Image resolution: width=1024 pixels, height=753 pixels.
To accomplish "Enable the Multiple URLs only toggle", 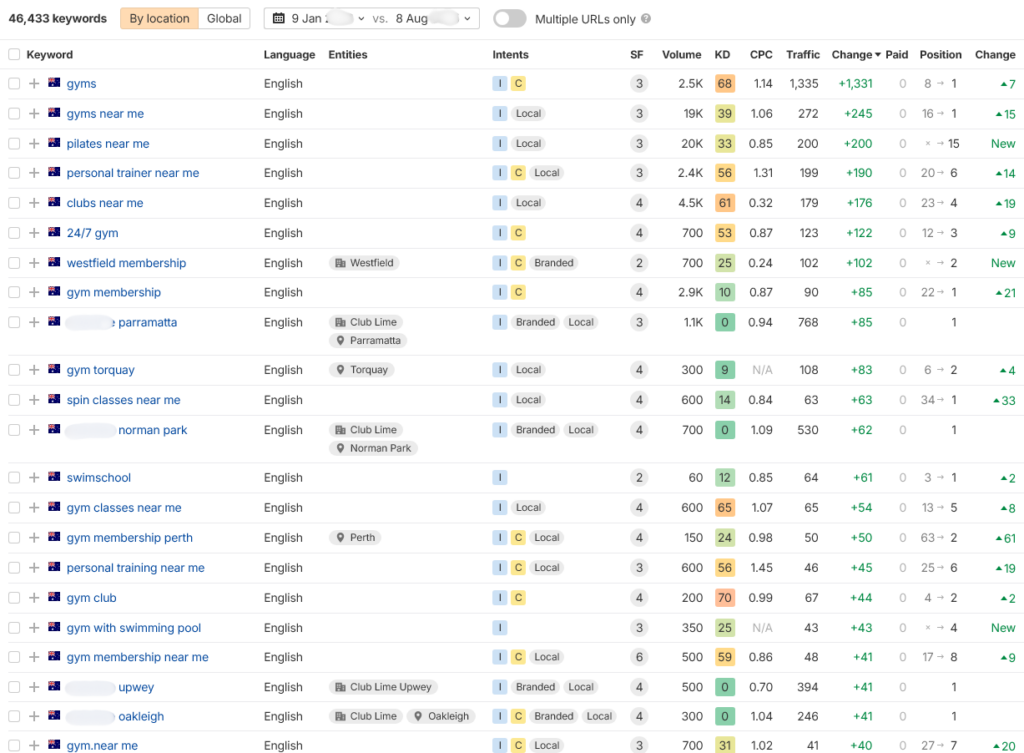I will 509,18.
